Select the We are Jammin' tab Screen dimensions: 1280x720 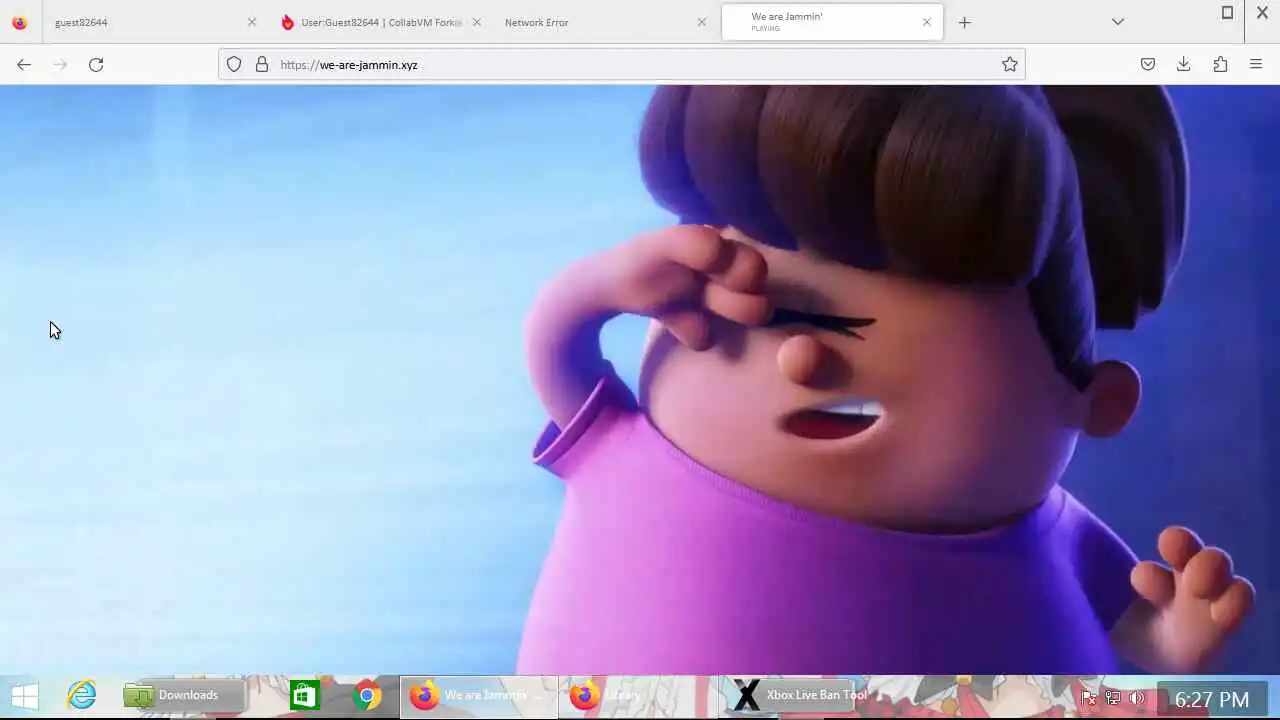(832, 22)
